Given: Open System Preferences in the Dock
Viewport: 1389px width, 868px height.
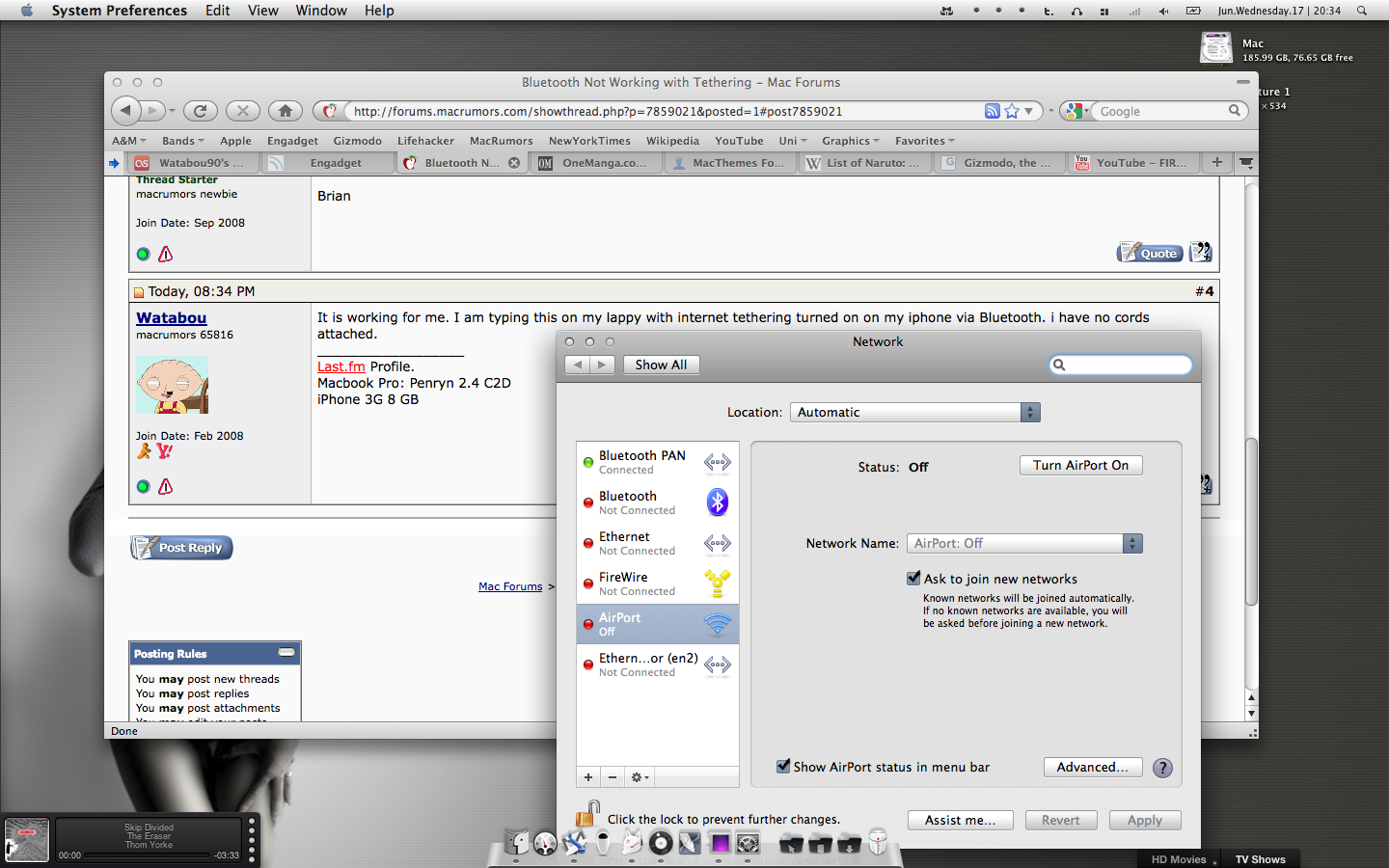Looking at the screenshot, I should tap(748, 843).
